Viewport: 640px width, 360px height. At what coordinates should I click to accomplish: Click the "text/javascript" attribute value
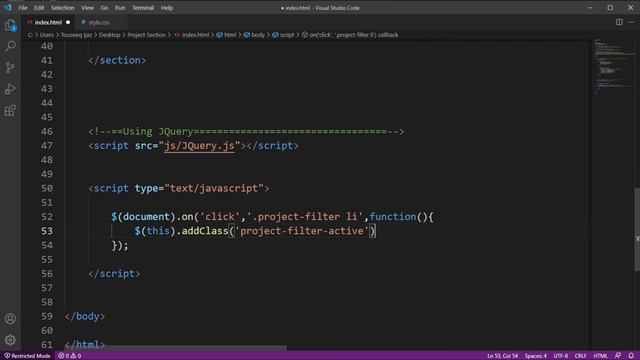click(x=214, y=188)
